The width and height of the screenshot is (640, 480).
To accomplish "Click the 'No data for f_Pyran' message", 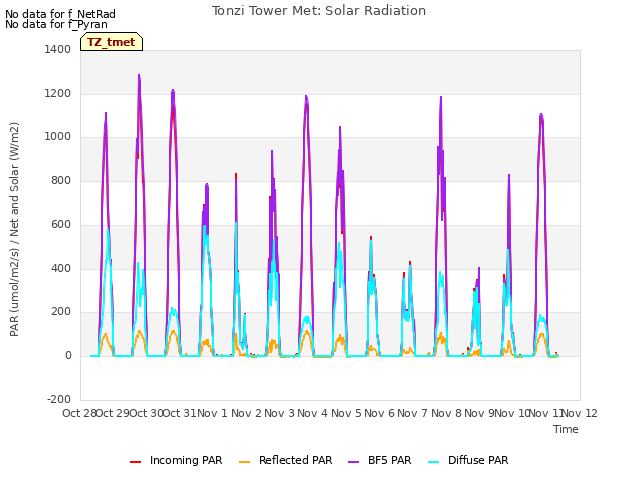I will pos(56,24).
